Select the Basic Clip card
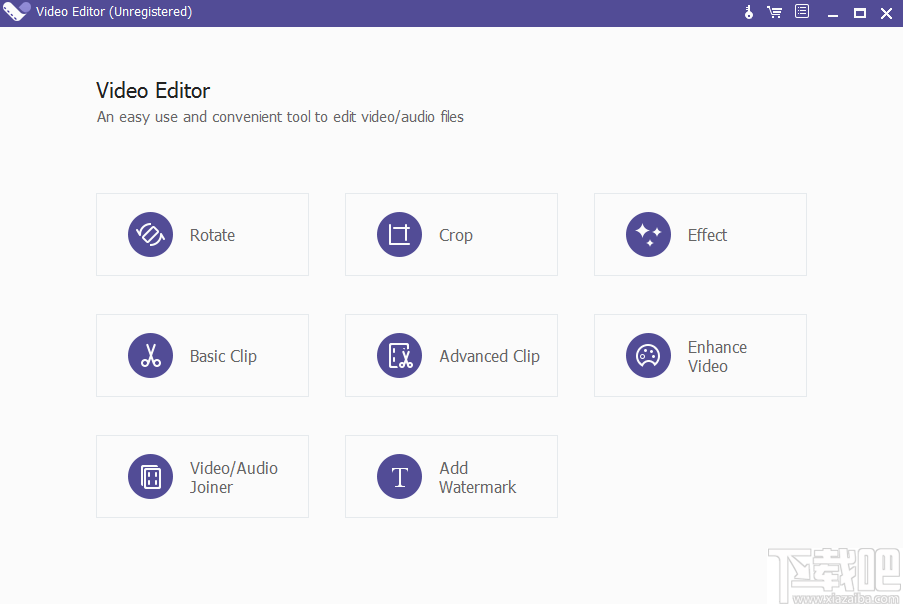This screenshot has width=903, height=604. point(201,355)
